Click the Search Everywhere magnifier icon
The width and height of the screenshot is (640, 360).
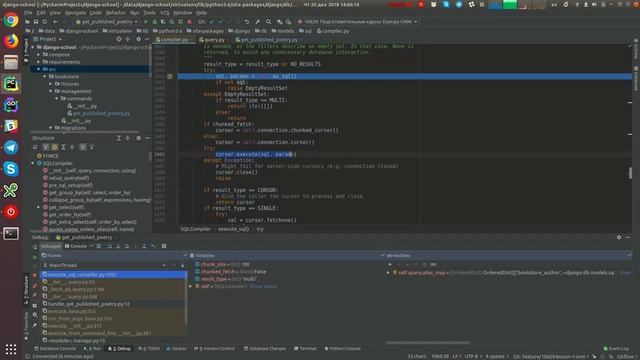pos(269,22)
